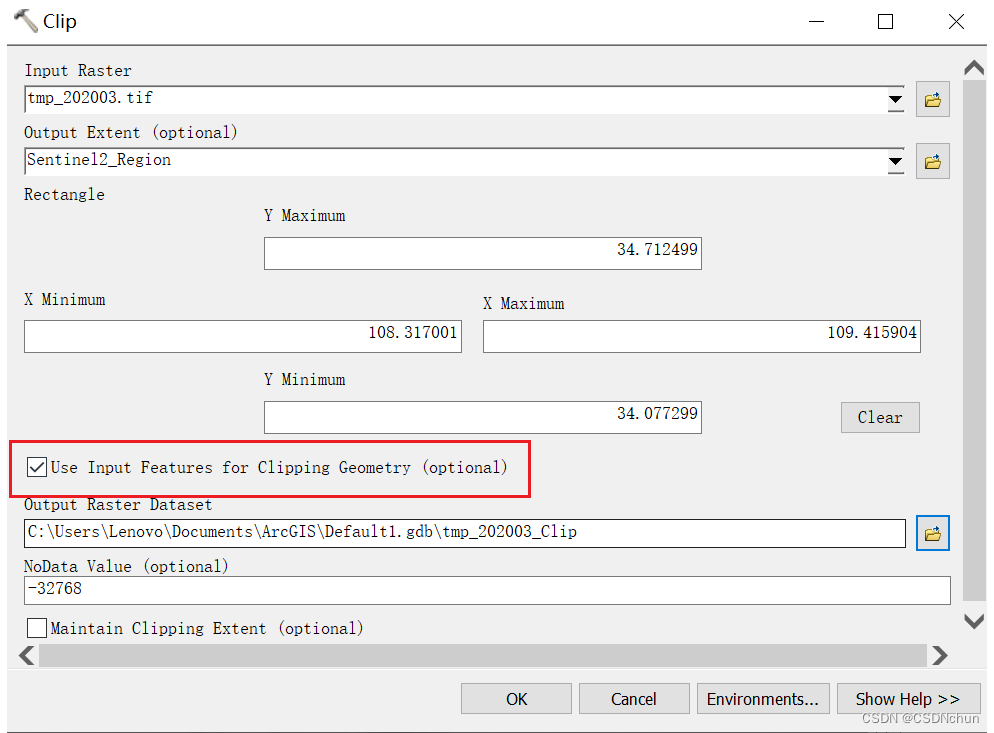Click the vertical scrollbar down arrow
This screenshot has width=994, height=733.
(x=973, y=621)
